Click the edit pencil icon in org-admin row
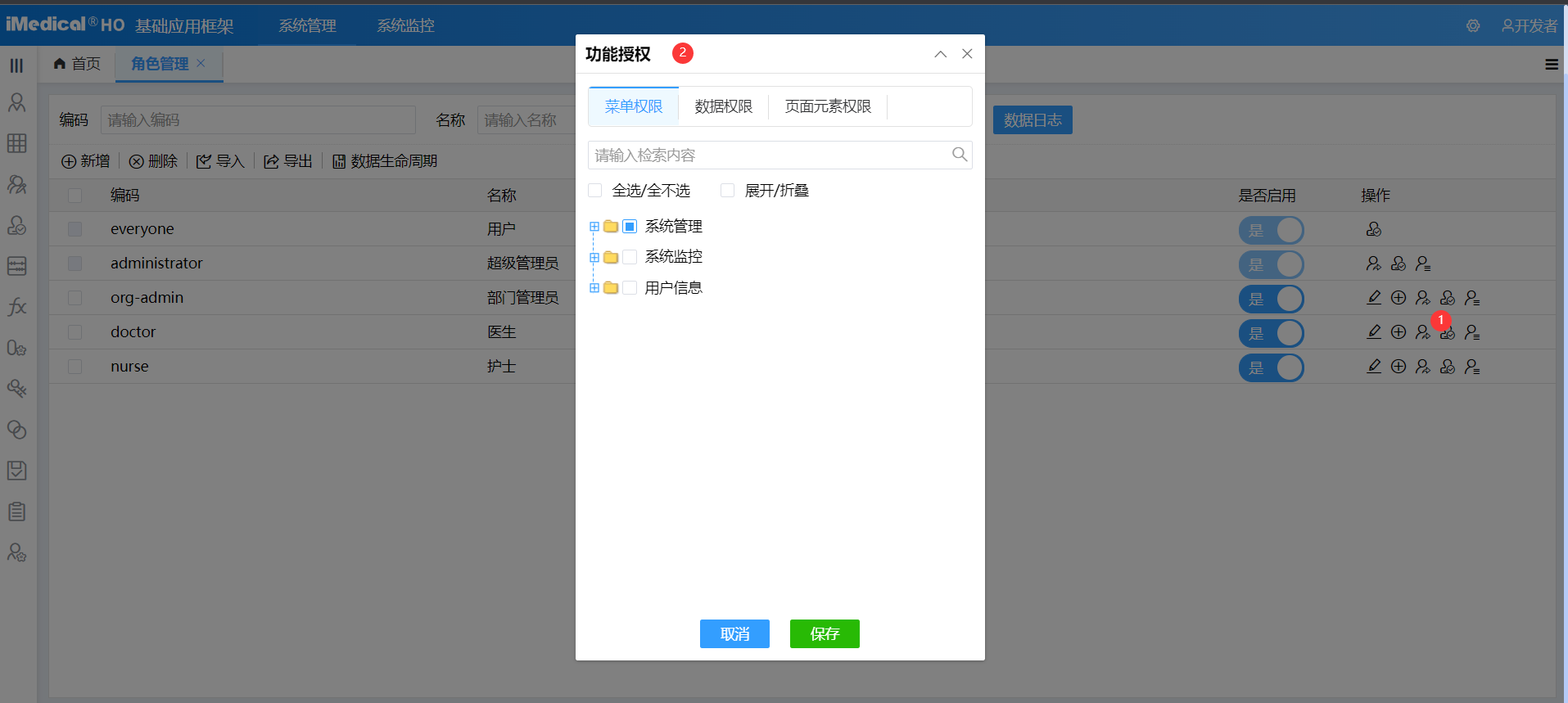The width and height of the screenshot is (1568, 703). (1374, 298)
